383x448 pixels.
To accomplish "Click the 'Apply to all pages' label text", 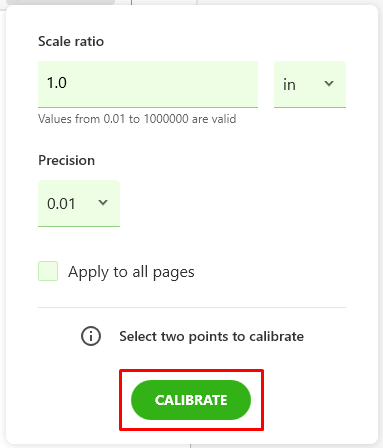I will 131,272.
